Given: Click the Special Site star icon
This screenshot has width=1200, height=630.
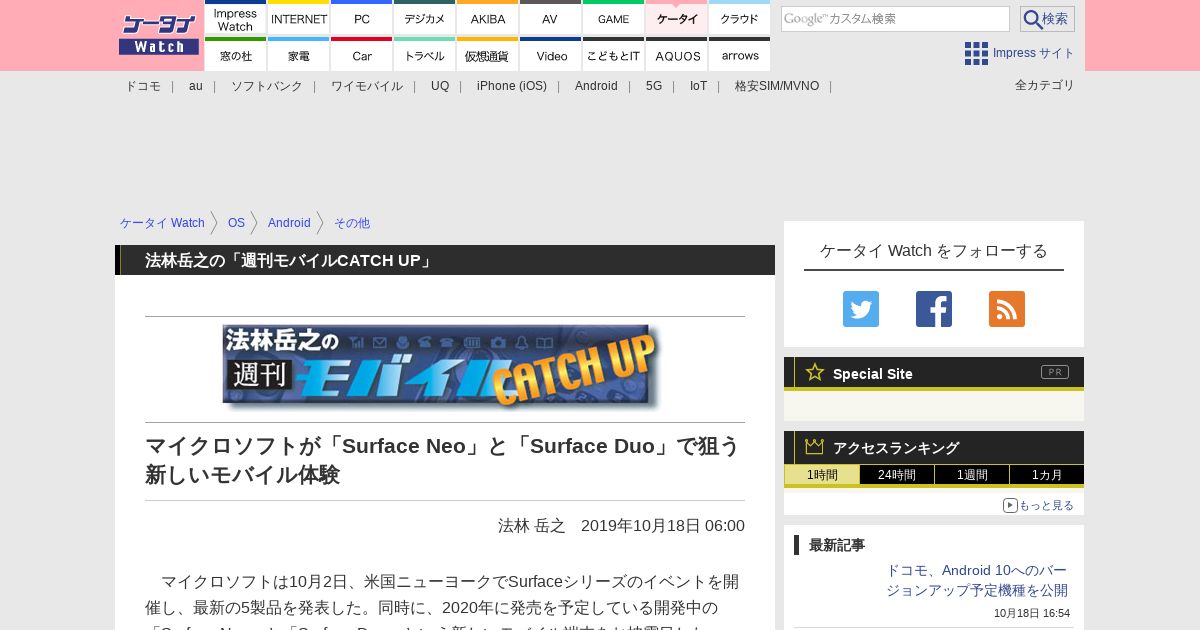Looking at the screenshot, I should (x=815, y=372).
